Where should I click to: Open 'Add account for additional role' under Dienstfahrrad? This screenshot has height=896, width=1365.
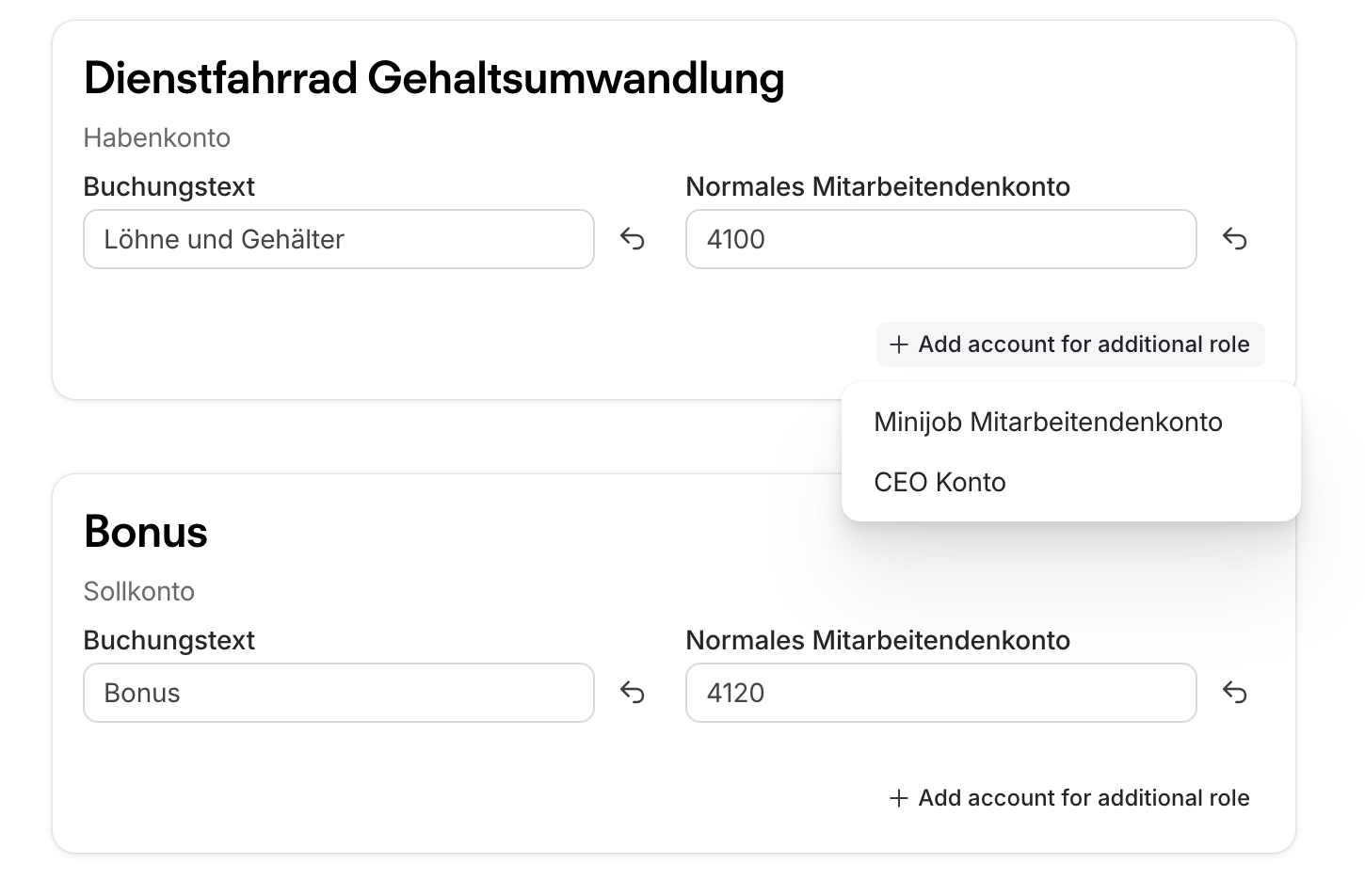point(1070,344)
